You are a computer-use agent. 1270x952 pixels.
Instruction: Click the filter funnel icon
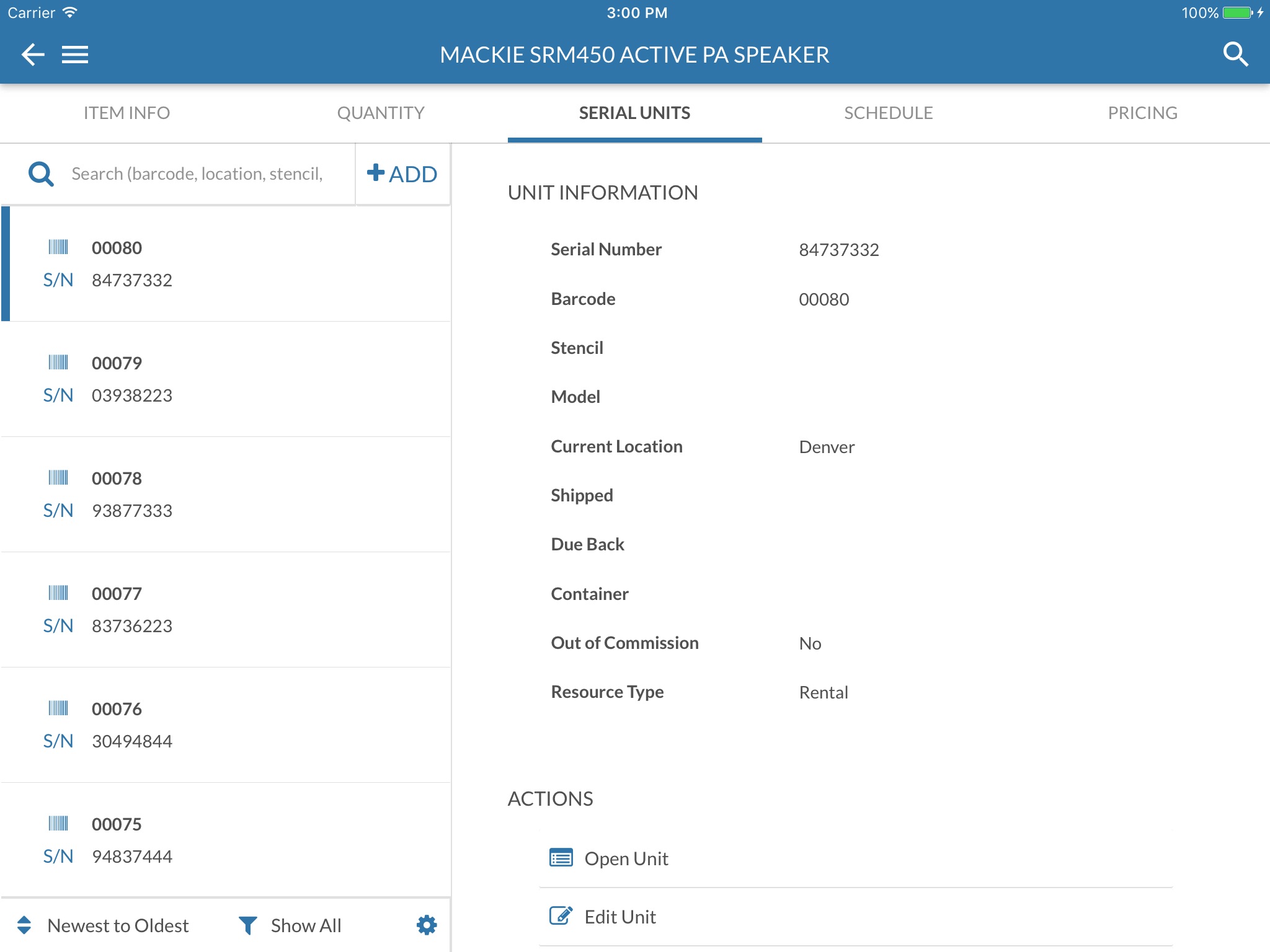[x=247, y=925]
